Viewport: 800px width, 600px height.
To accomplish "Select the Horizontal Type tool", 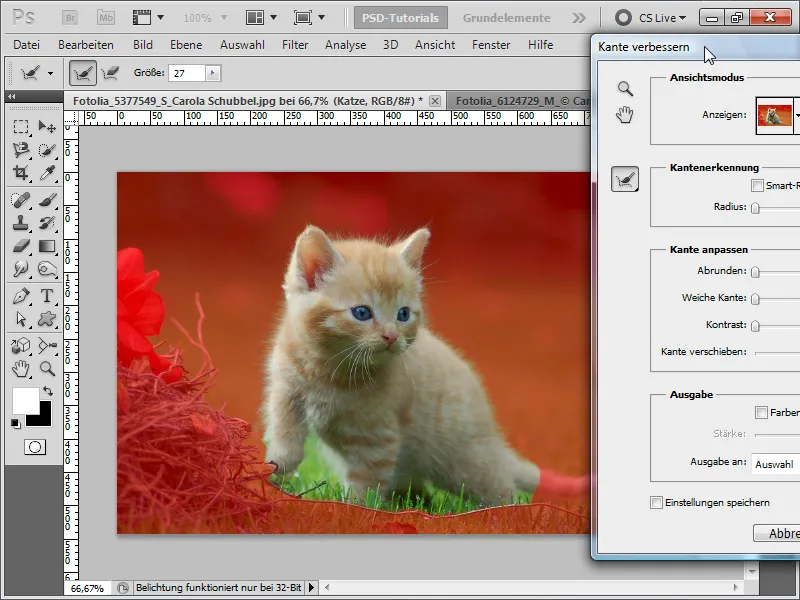I will [x=47, y=296].
